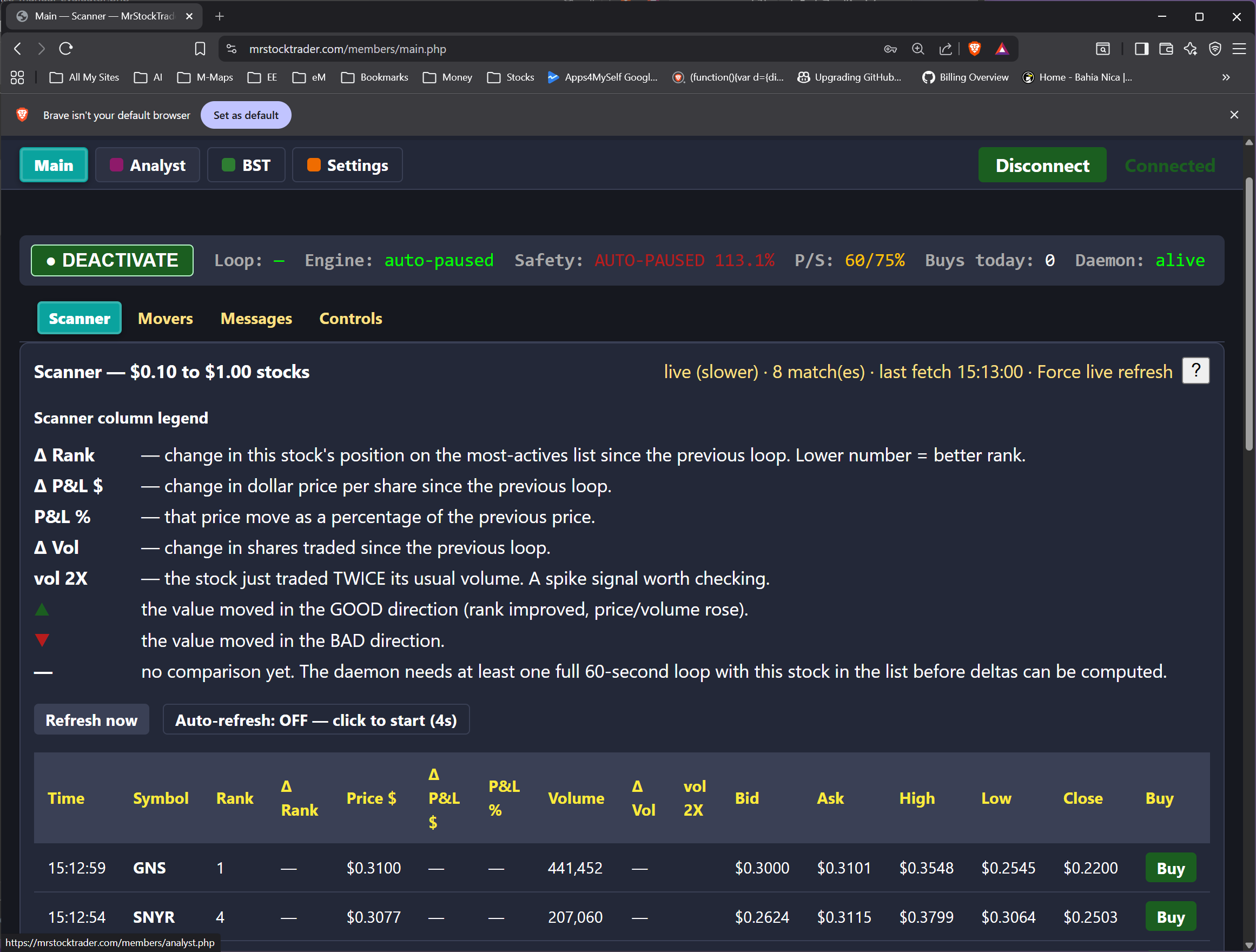Open the Controls sub-tab
Viewport: 1256px width, 952px height.
[351, 319]
